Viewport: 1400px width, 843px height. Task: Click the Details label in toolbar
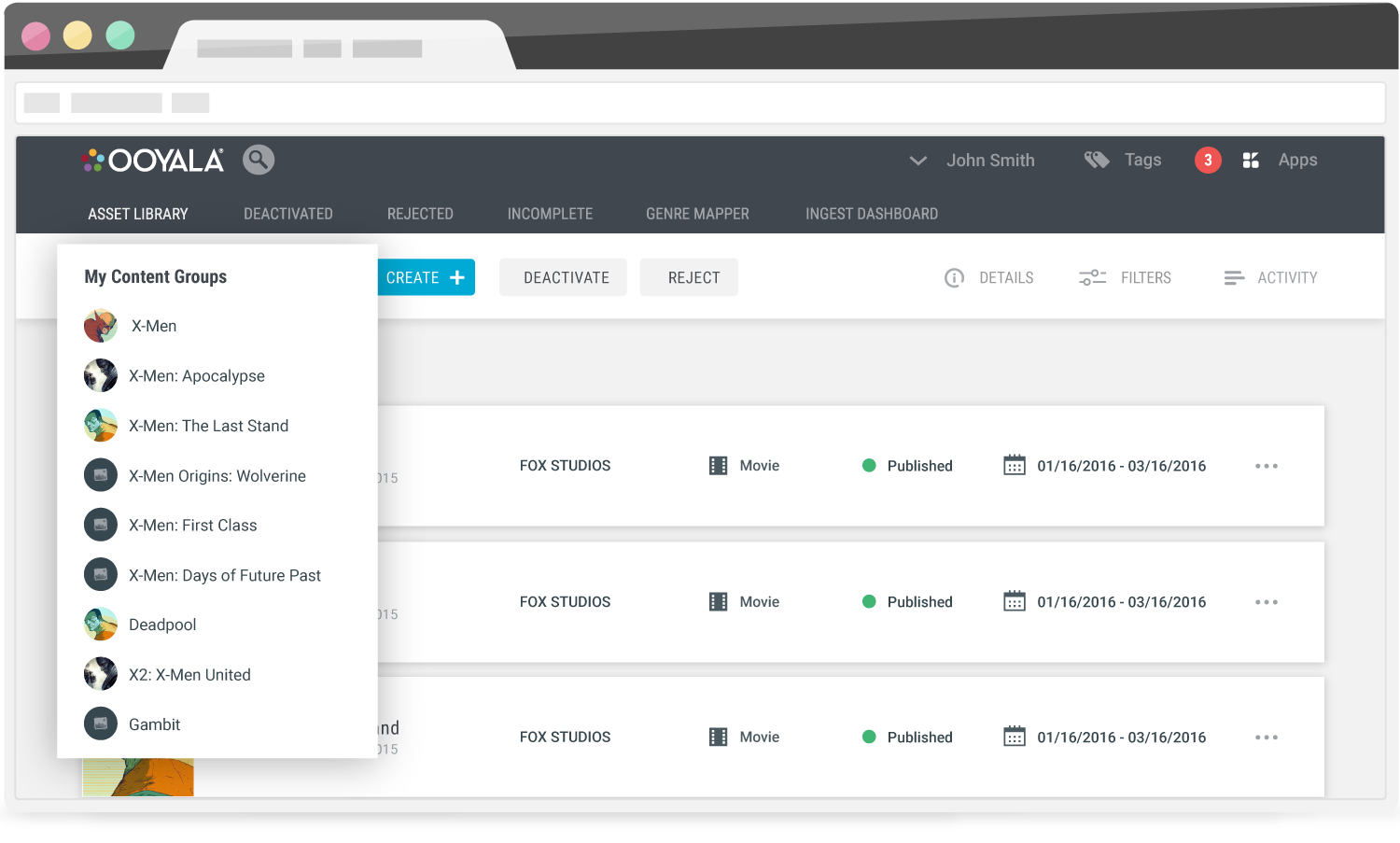(x=1006, y=278)
